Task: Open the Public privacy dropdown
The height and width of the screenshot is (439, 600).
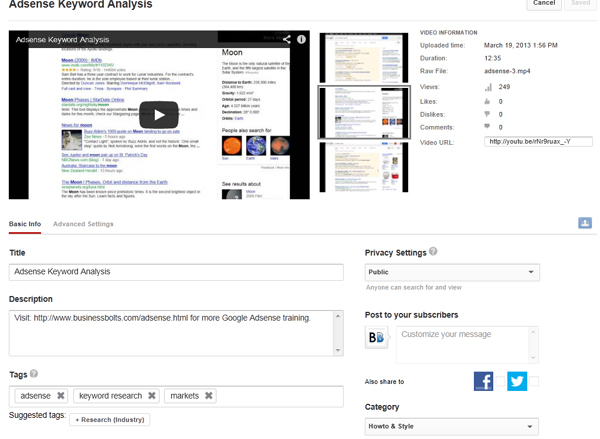Action: (452, 272)
